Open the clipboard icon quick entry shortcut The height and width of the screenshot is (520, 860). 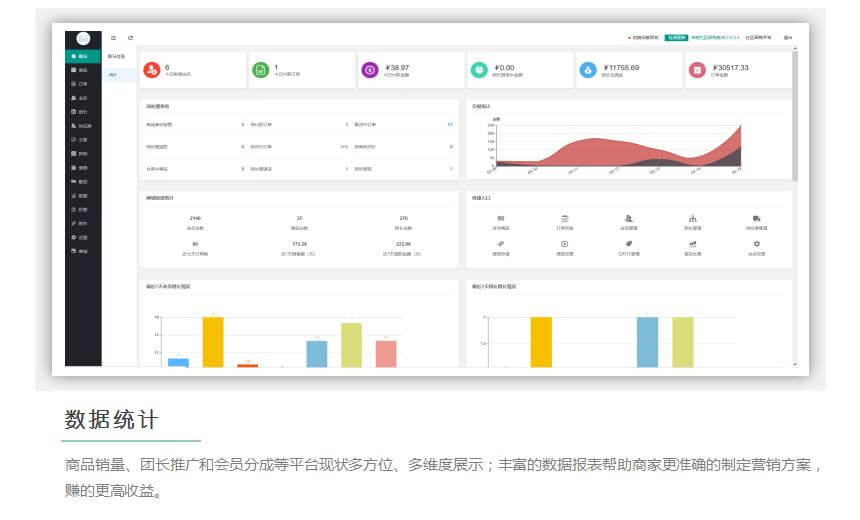tap(565, 218)
